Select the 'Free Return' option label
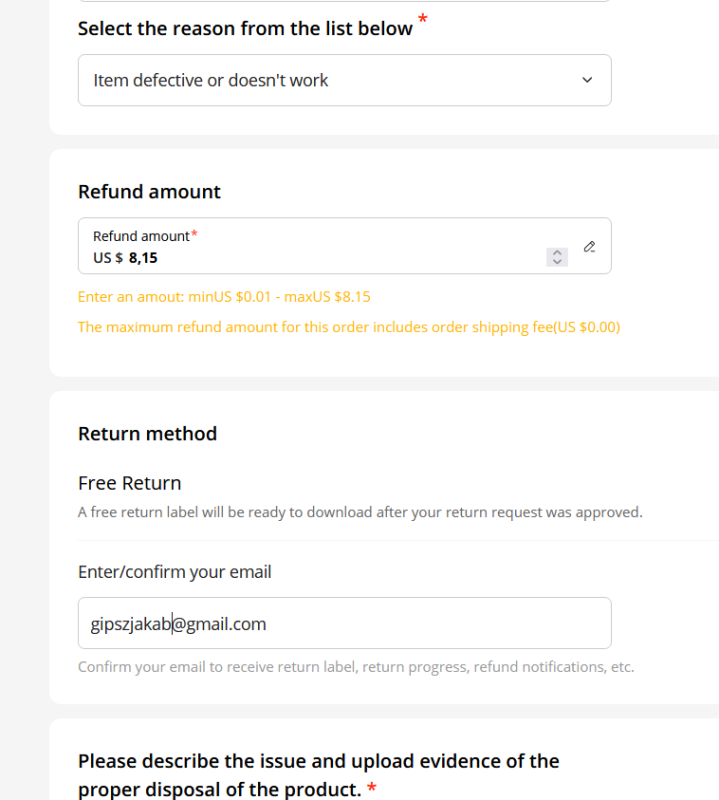Viewport: 719px width, 800px height. [x=130, y=483]
